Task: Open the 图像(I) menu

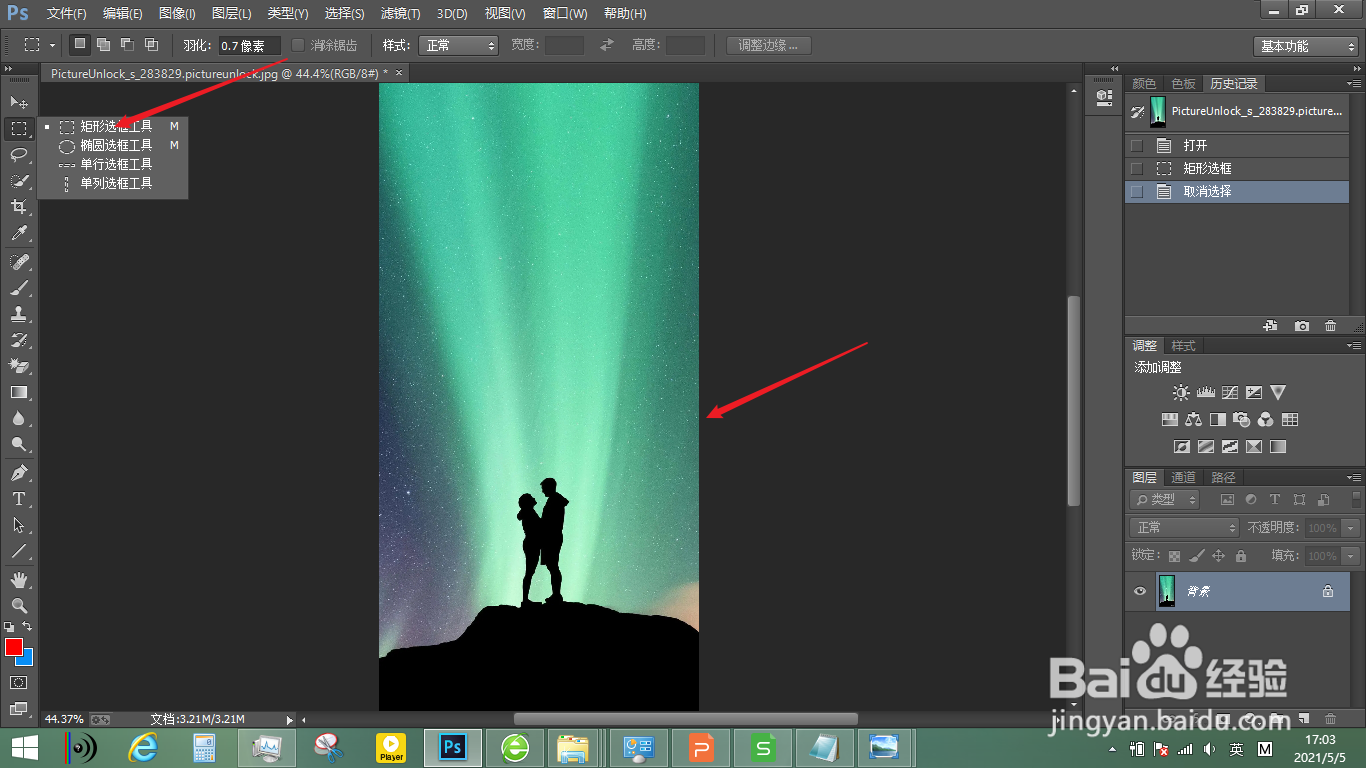Action: (177, 14)
